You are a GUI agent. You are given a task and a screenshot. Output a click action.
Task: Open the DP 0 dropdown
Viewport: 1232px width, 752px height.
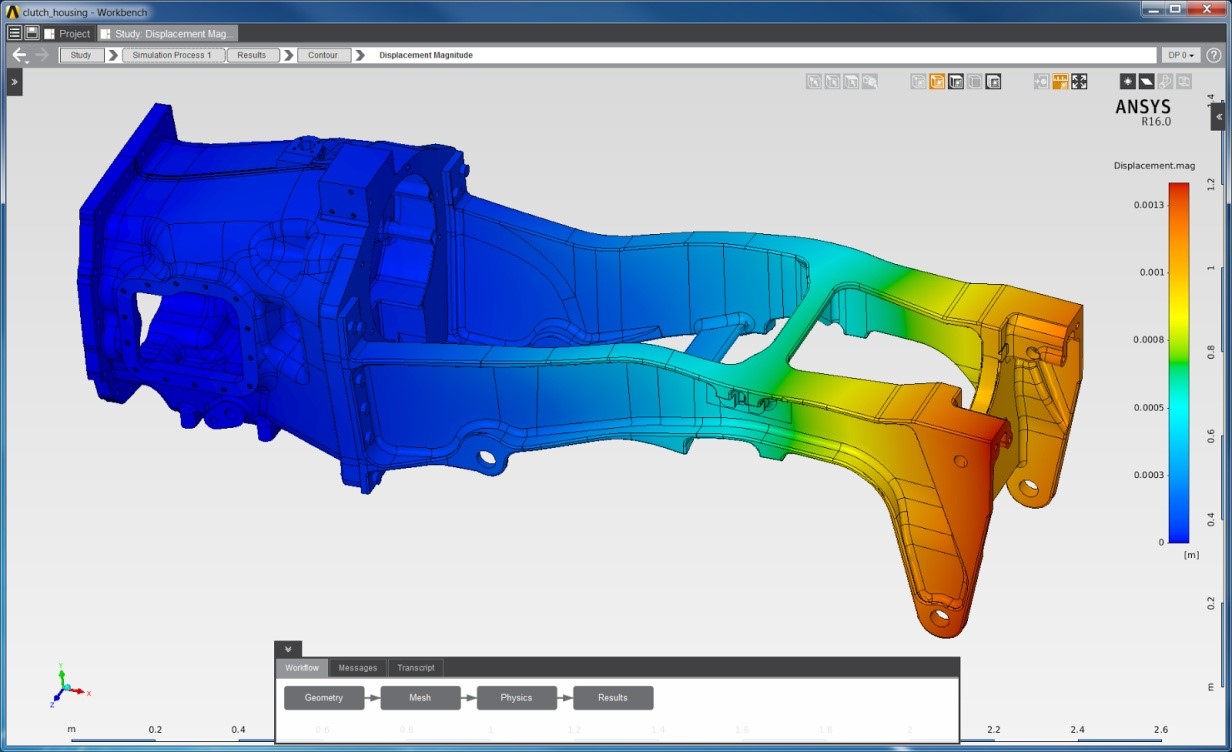[x=1180, y=55]
